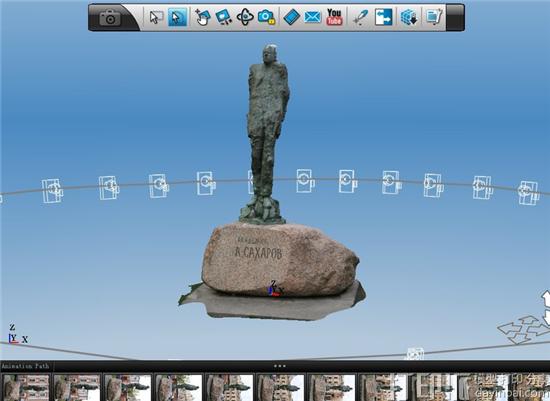
Task: Choose the highlighted lasso selection tool
Action: click(x=177, y=17)
